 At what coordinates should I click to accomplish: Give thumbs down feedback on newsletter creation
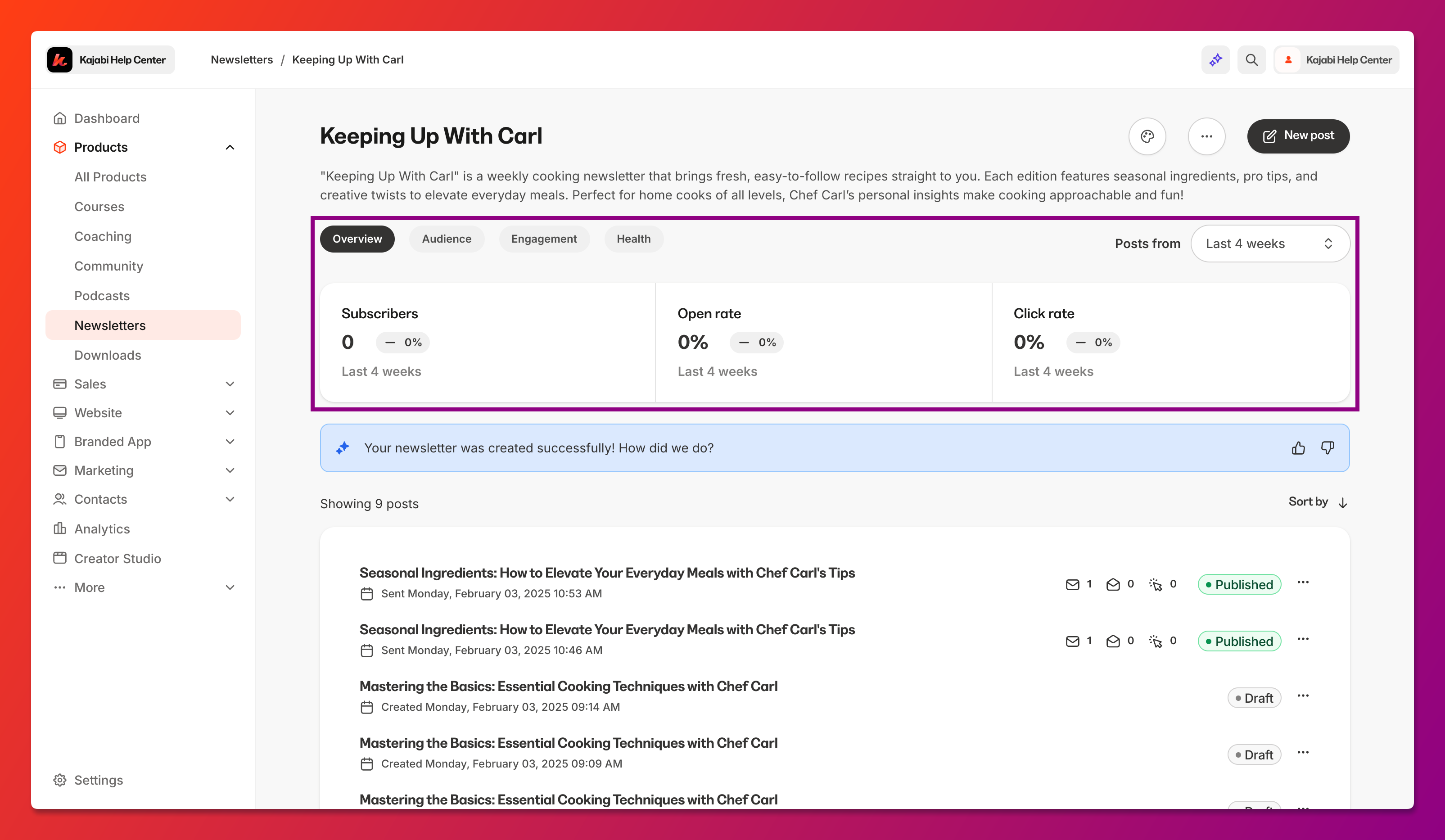point(1328,448)
